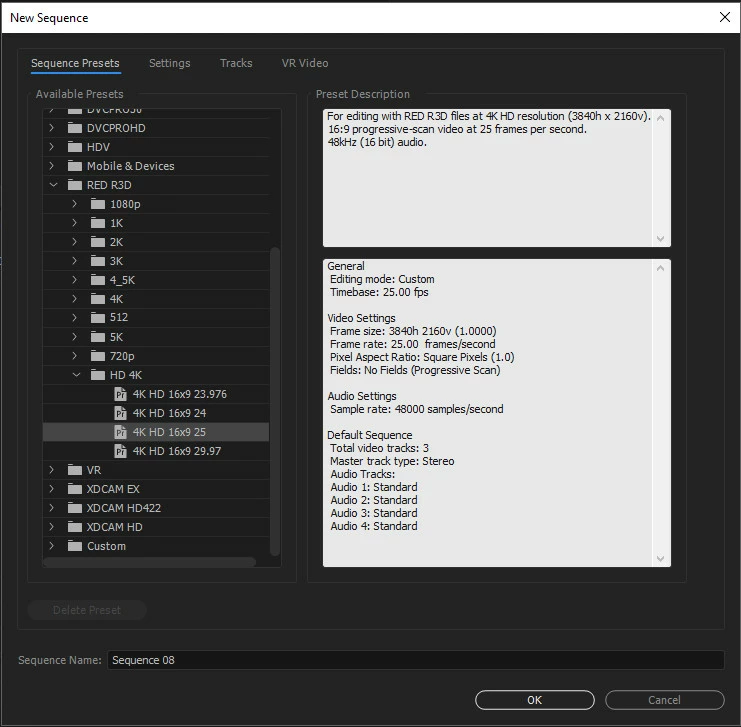Click down arrow in top description box
This screenshot has height=727, width=741.
661,239
